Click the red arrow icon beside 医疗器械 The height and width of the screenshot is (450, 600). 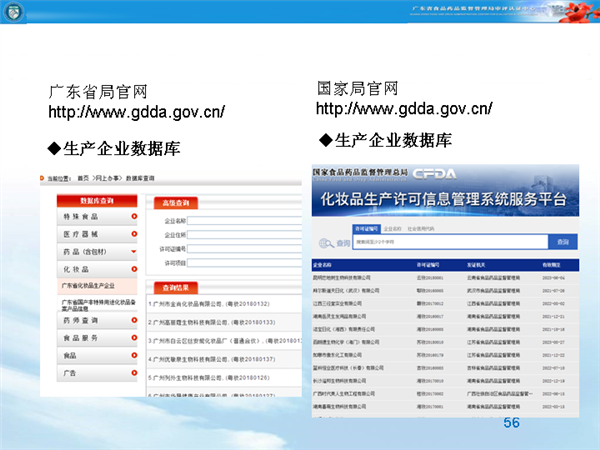(132, 234)
